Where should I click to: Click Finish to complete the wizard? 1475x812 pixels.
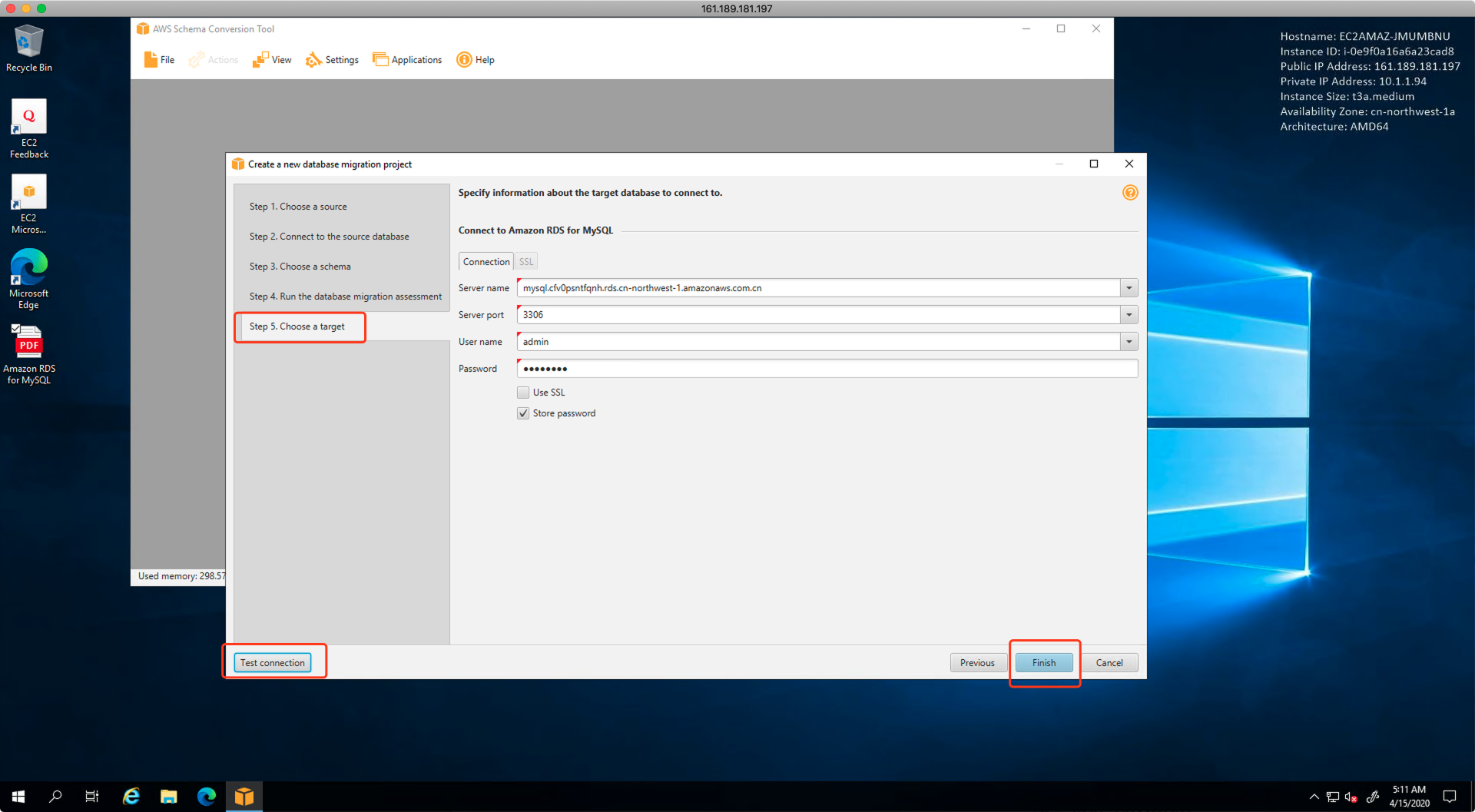1043,663
